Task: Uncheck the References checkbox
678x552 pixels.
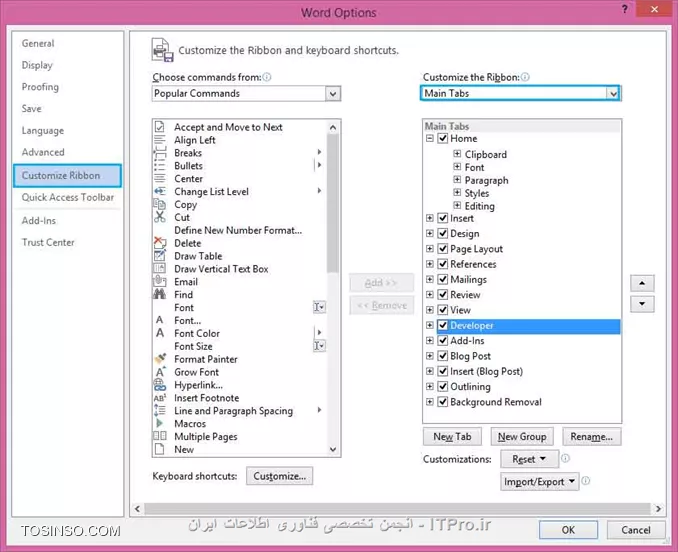Action: pyautogui.click(x=442, y=264)
